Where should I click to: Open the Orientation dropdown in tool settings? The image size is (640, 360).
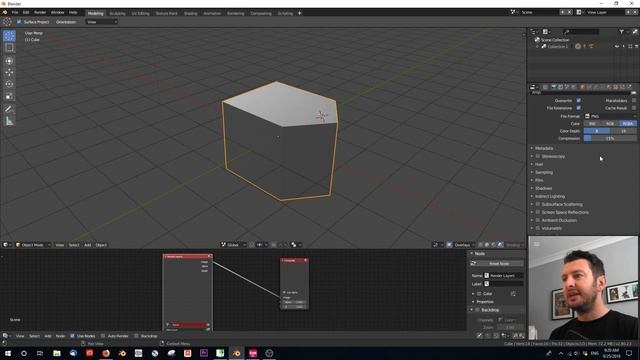coord(102,22)
